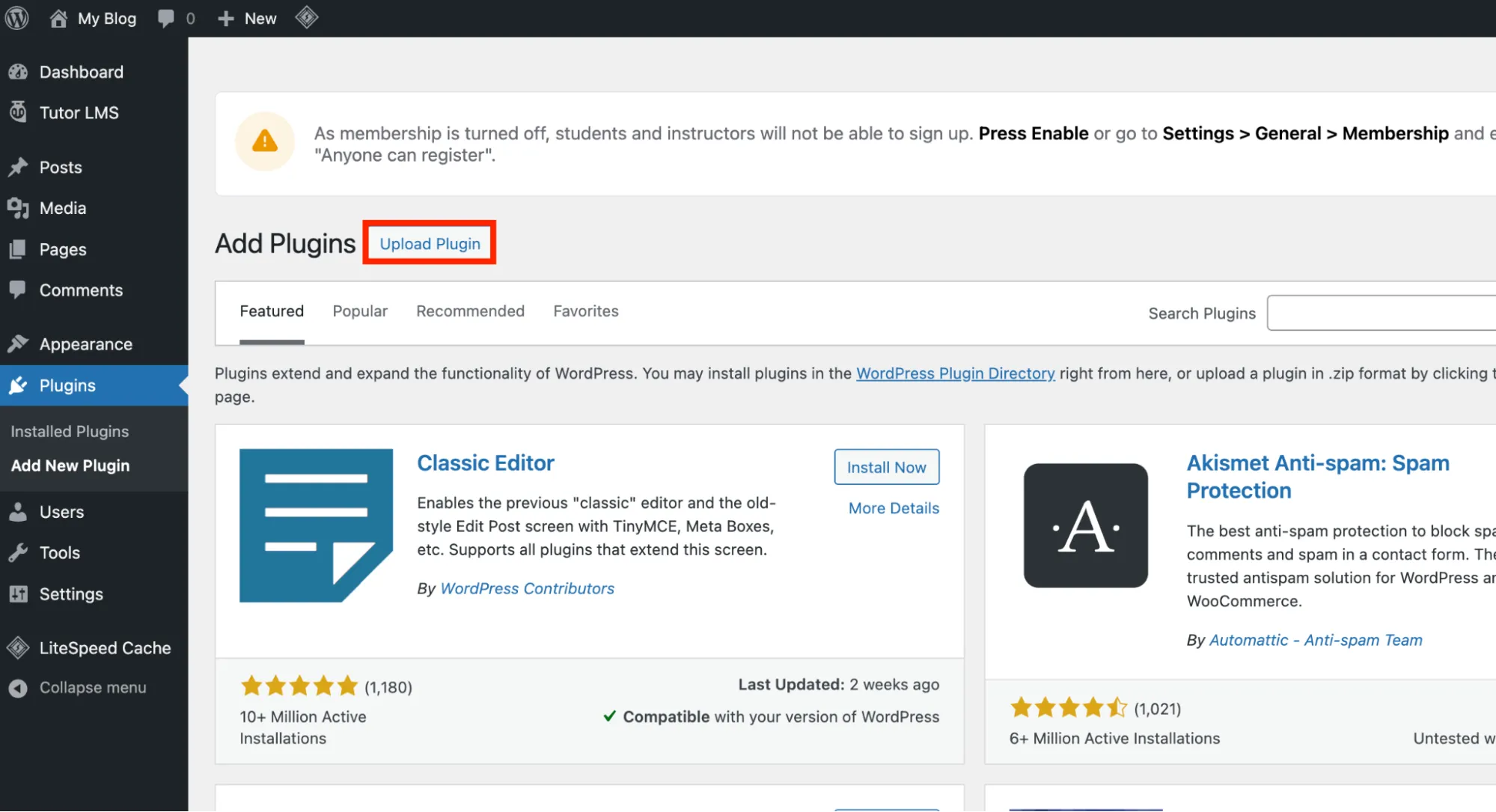Open the Akismet plugin logo thumbnail
This screenshot has width=1496, height=812.
click(x=1086, y=525)
